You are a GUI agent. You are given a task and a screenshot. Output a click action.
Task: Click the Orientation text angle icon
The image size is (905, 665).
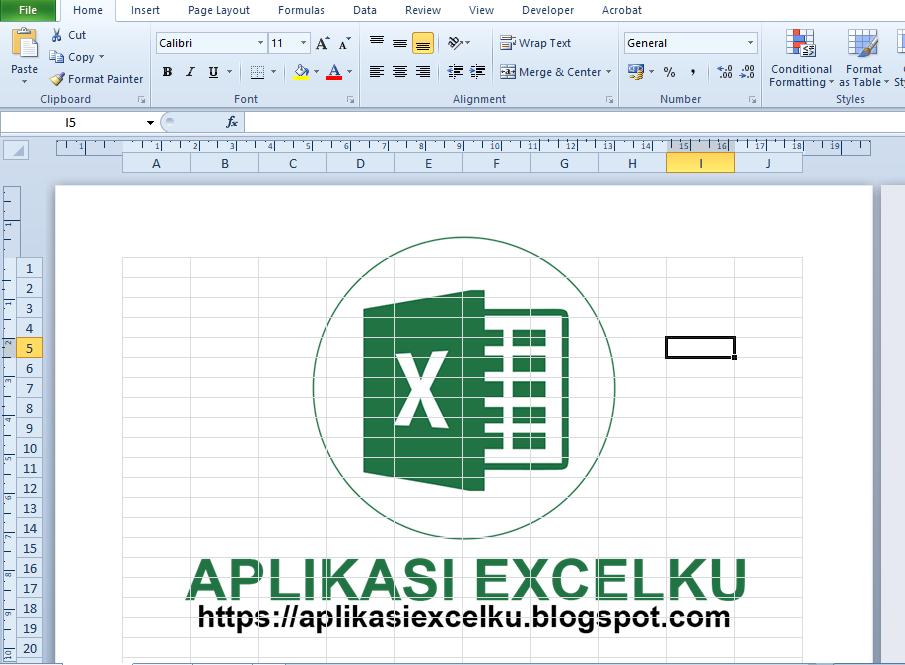coord(455,43)
